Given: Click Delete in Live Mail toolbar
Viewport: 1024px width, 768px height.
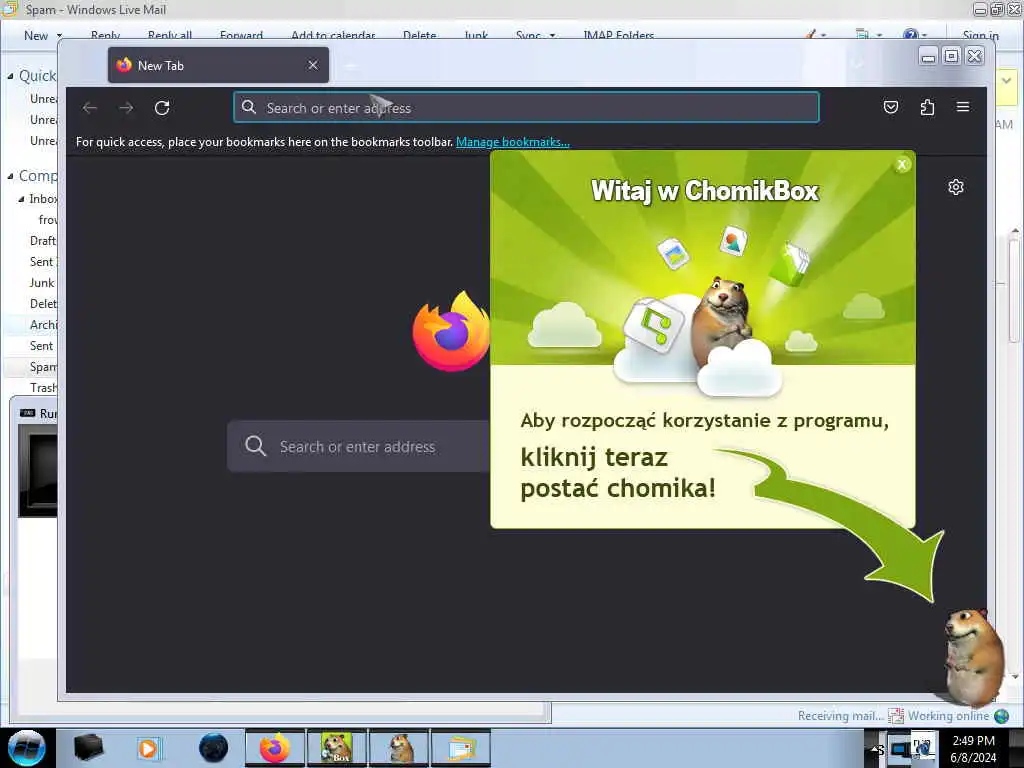Looking at the screenshot, I should pyautogui.click(x=419, y=35).
